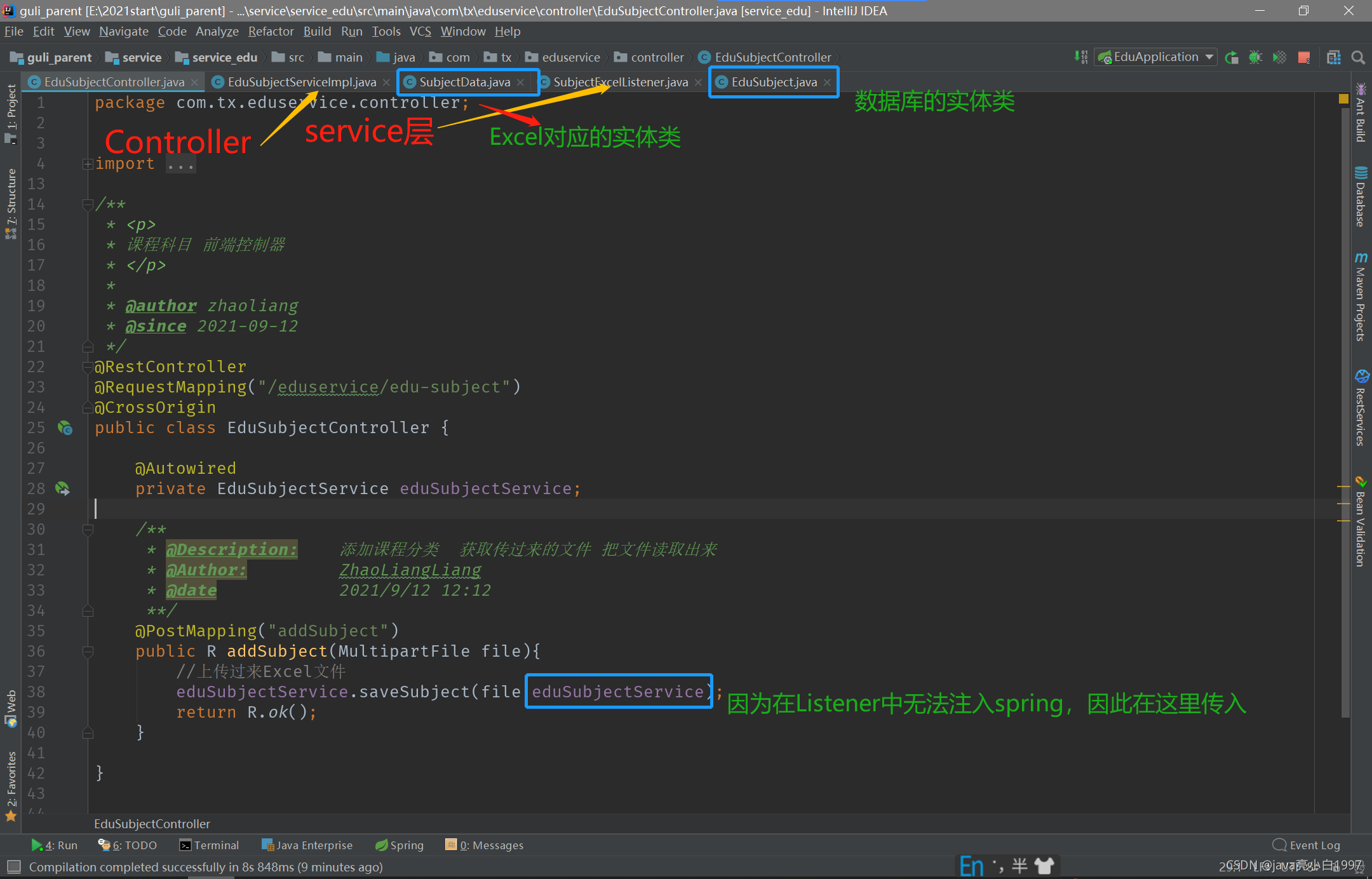1372x879 pixels.
Task: Close the EduSubject.java editor tab
Action: pyautogui.click(x=827, y=82)
